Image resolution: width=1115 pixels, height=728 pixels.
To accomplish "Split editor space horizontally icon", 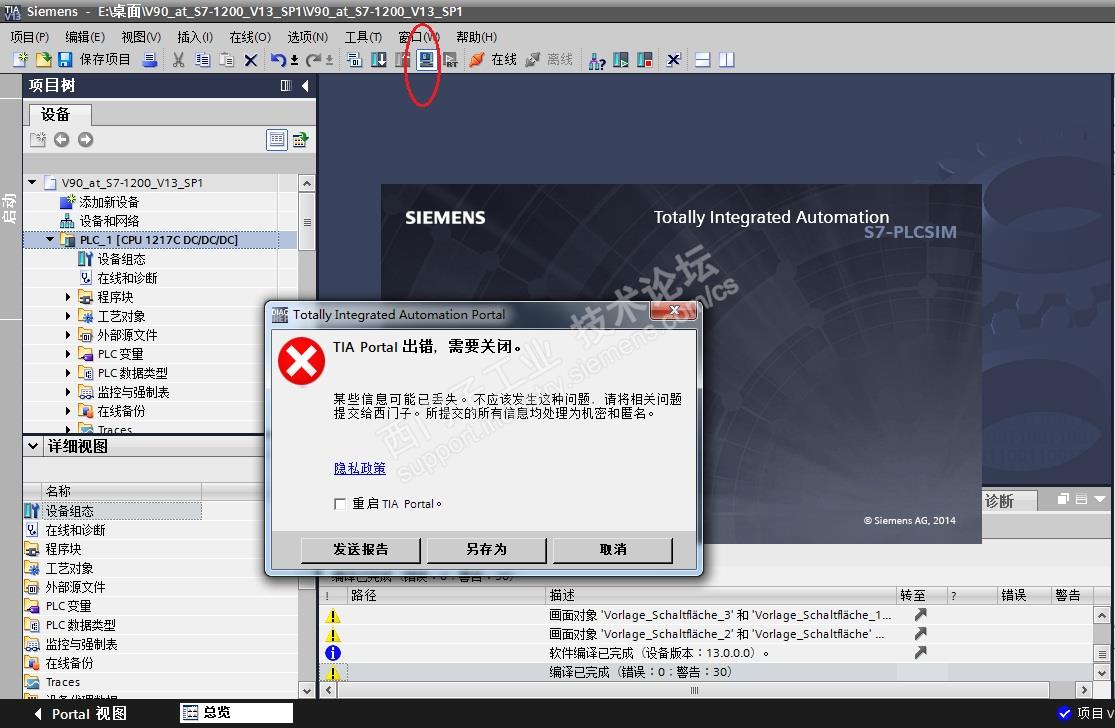I will pos(703,60).
